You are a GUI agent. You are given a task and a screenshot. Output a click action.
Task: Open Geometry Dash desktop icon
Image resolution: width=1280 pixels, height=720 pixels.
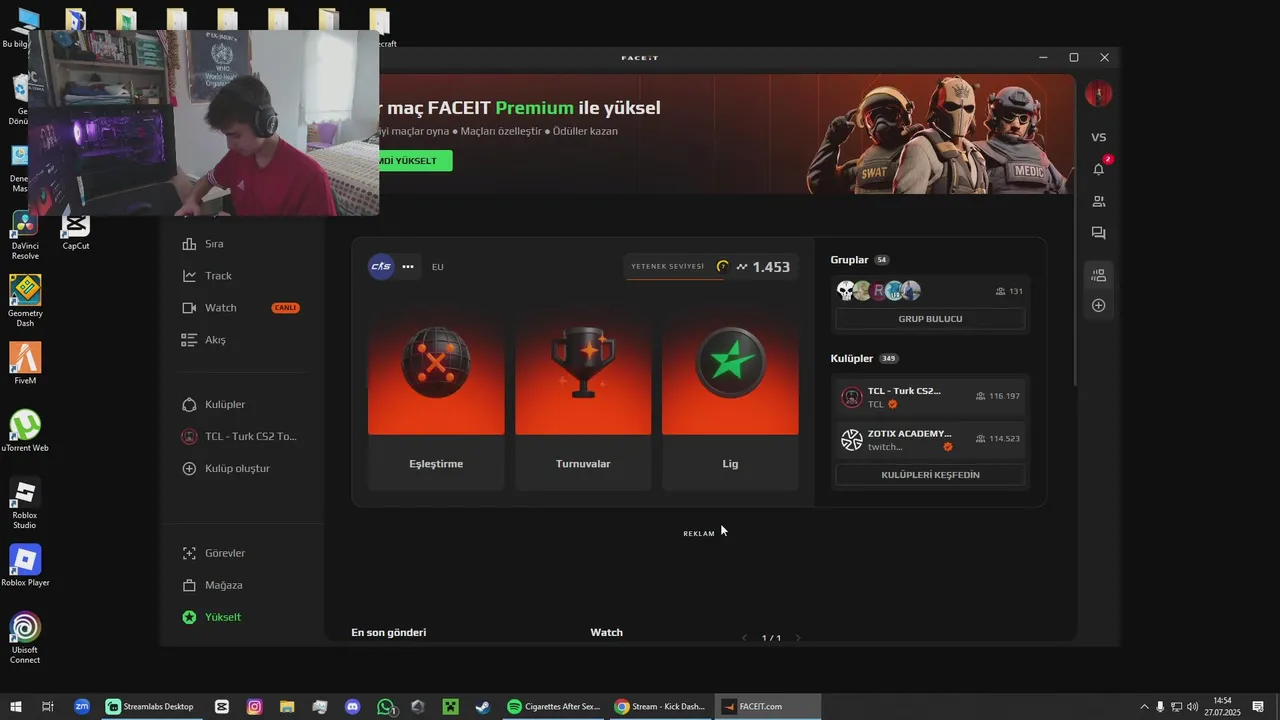[25, 300]
